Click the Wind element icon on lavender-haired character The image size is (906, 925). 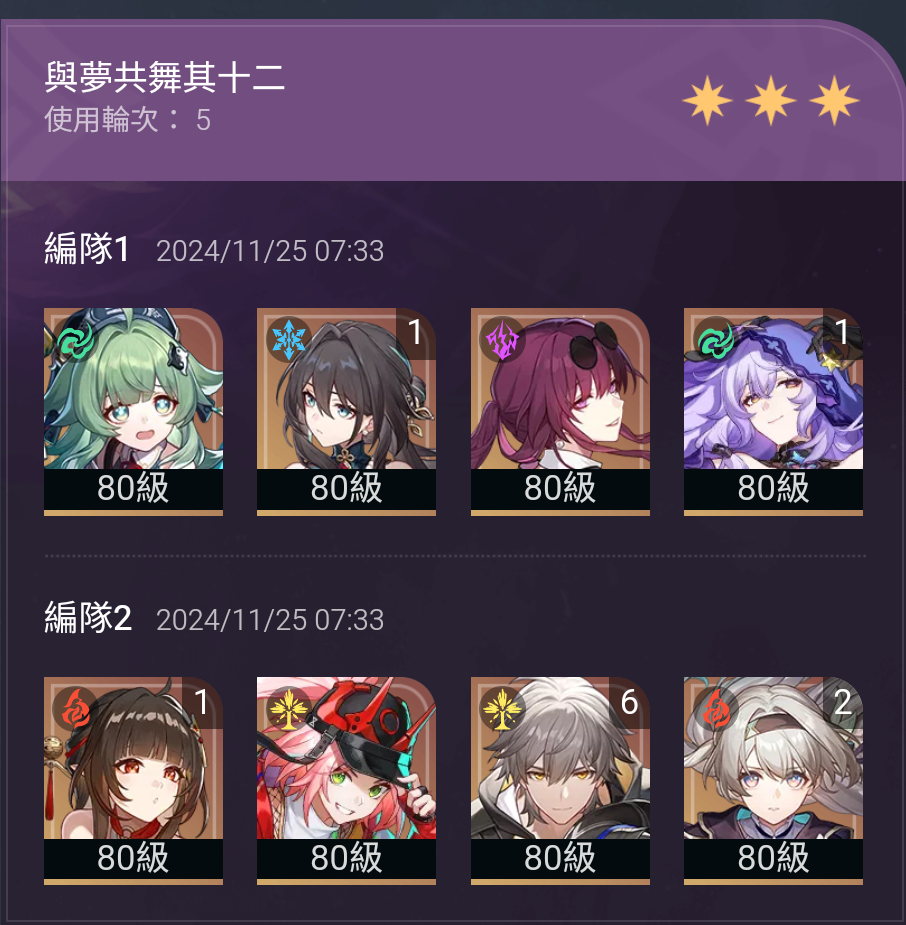point(715,340)
